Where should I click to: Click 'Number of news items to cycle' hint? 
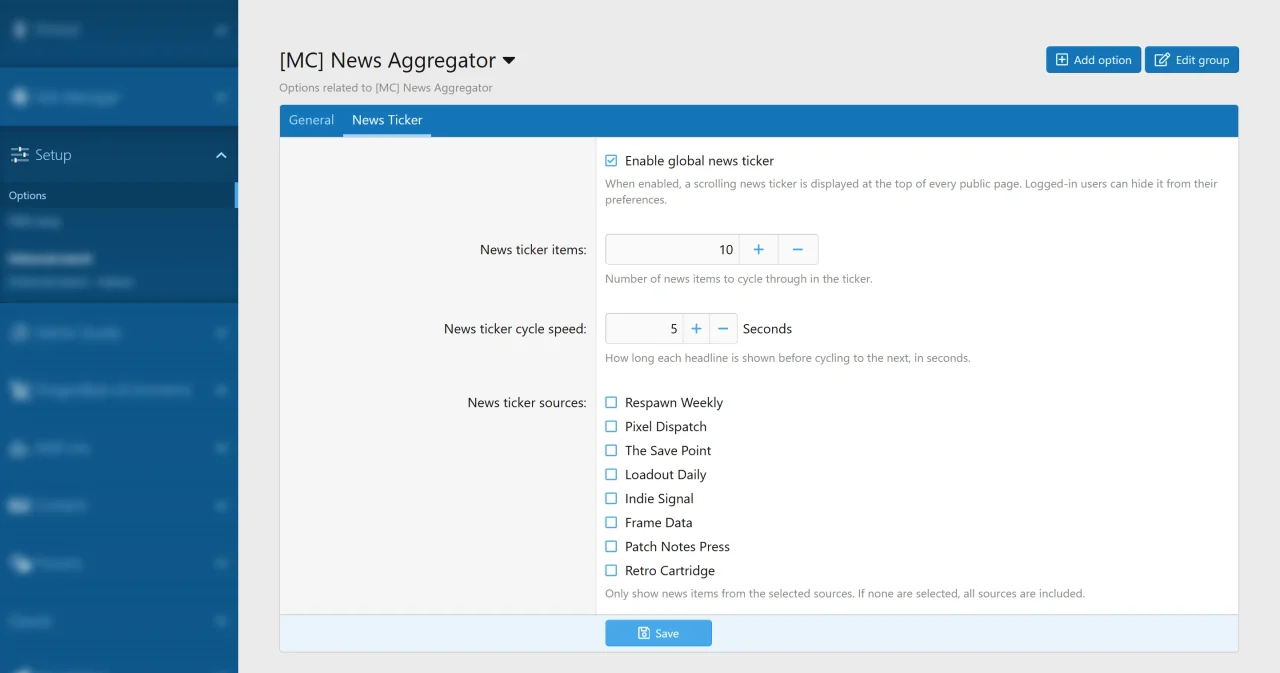[x=739, y=279]
